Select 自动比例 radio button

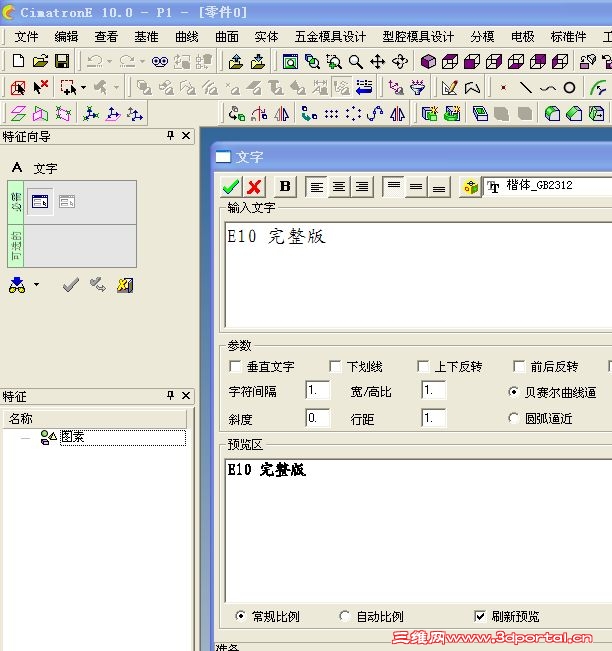(x=345, y=616)
